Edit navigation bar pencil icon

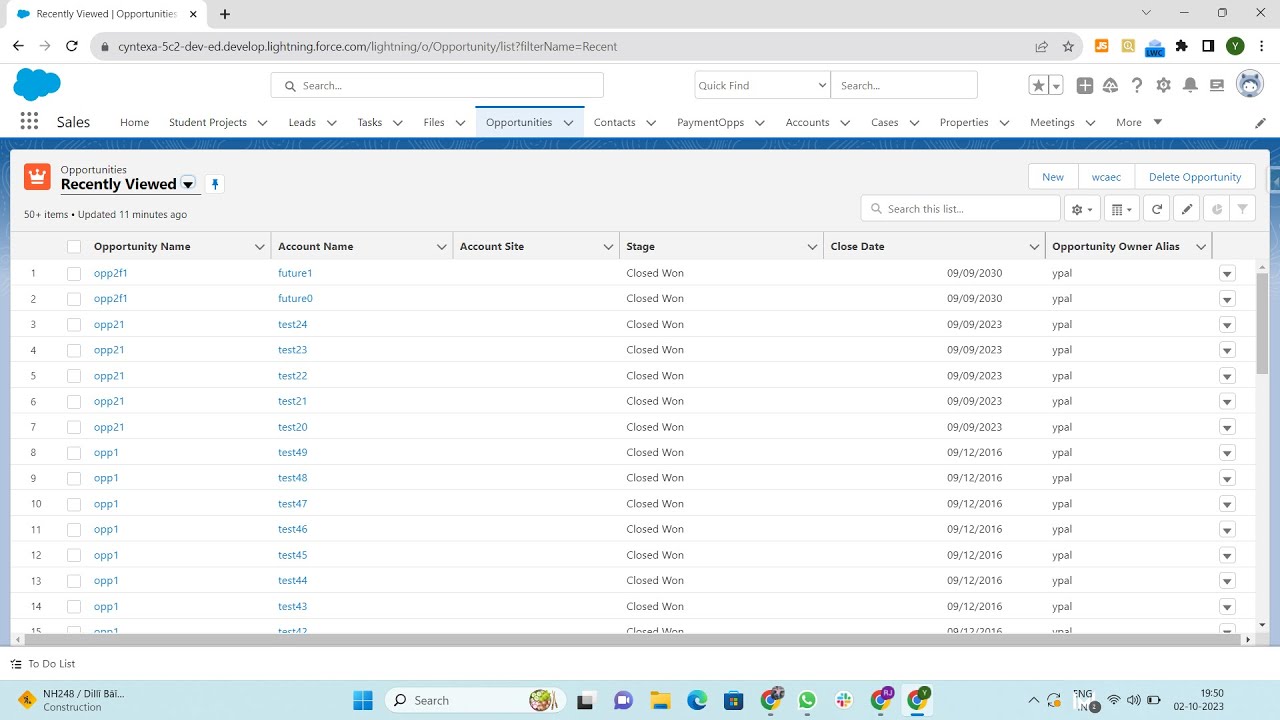[x=1260, y=122]
